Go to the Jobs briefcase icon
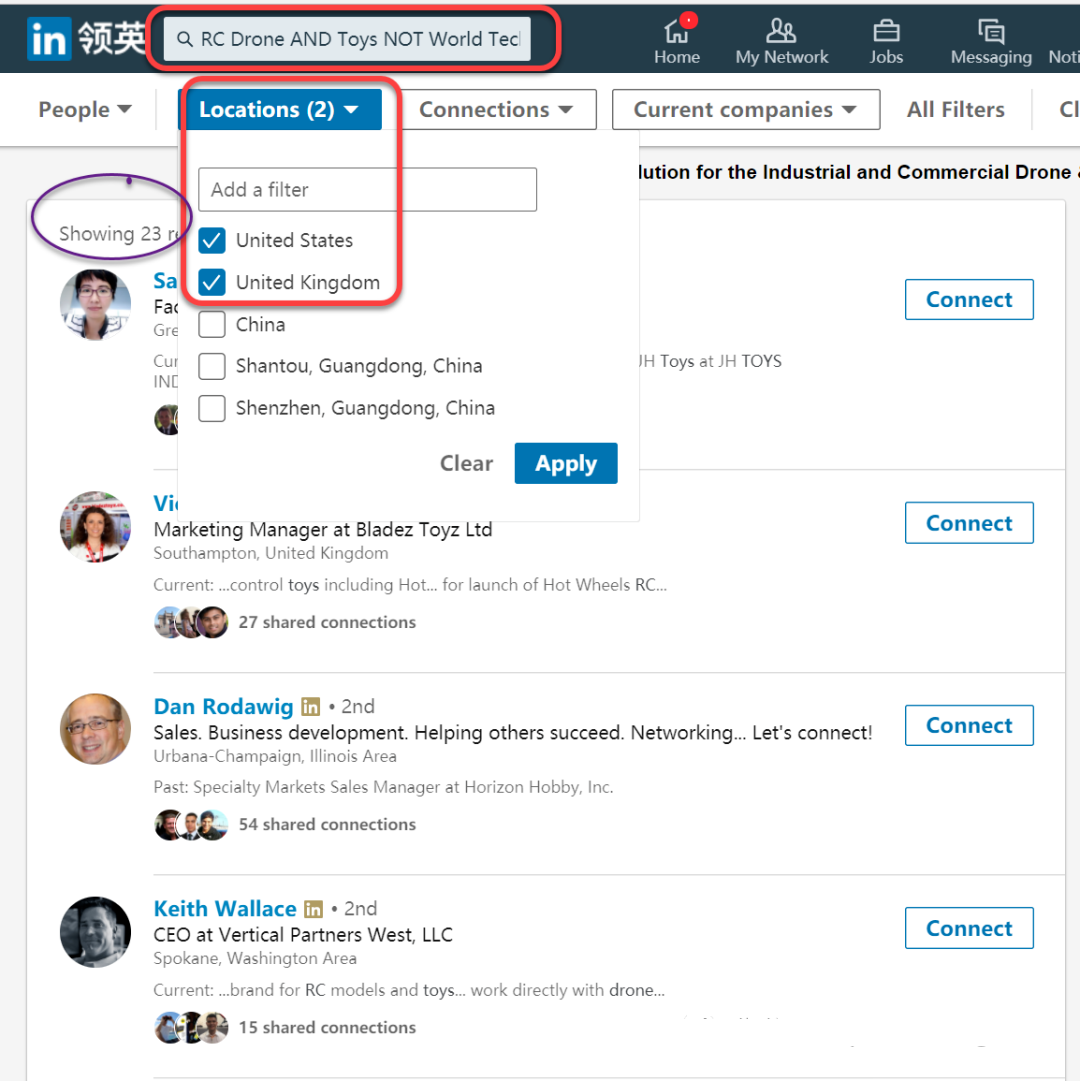The height and width of the screenshot is (1081, 1080). point(886,32)
